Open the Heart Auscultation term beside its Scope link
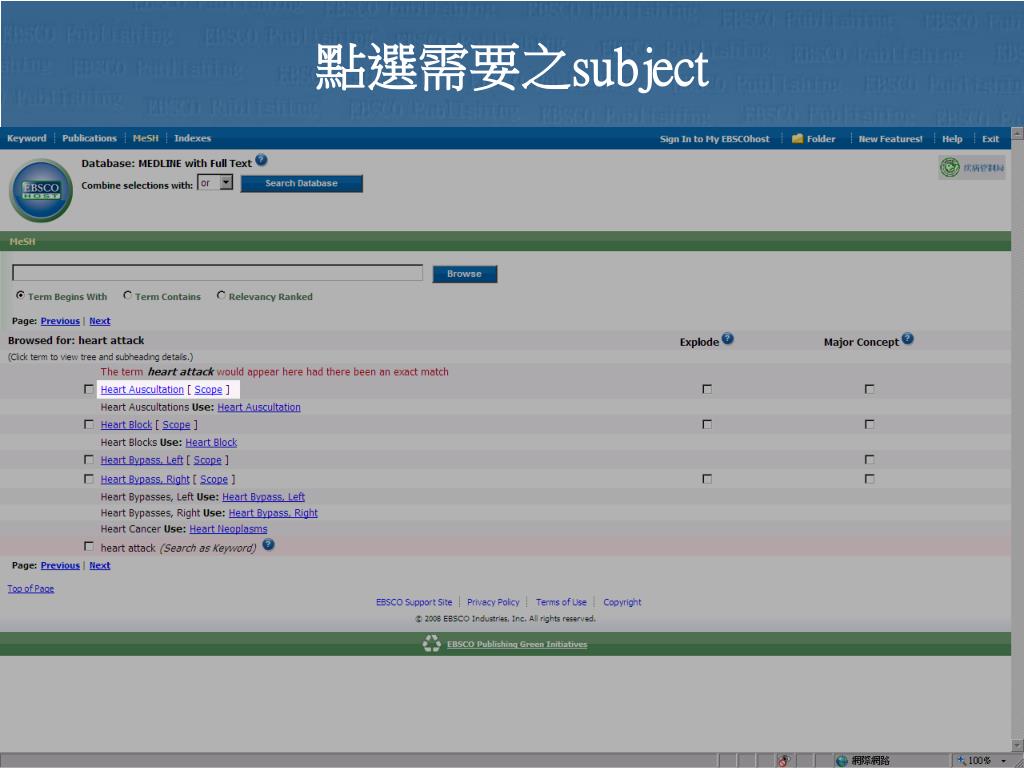This screenshot has width=1024, height=768. (142, 389)
